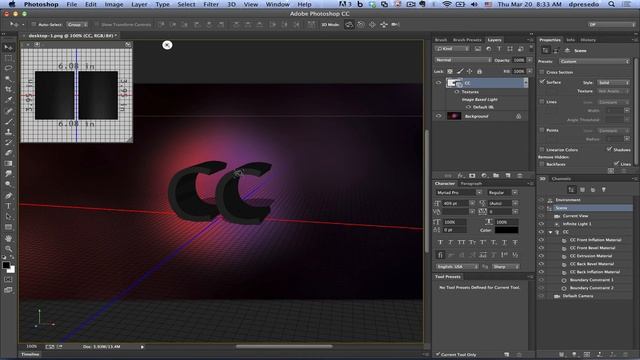Open the foreground color swatch
Viewport: 640px width, 360px height.
click(x=6, y=265)
